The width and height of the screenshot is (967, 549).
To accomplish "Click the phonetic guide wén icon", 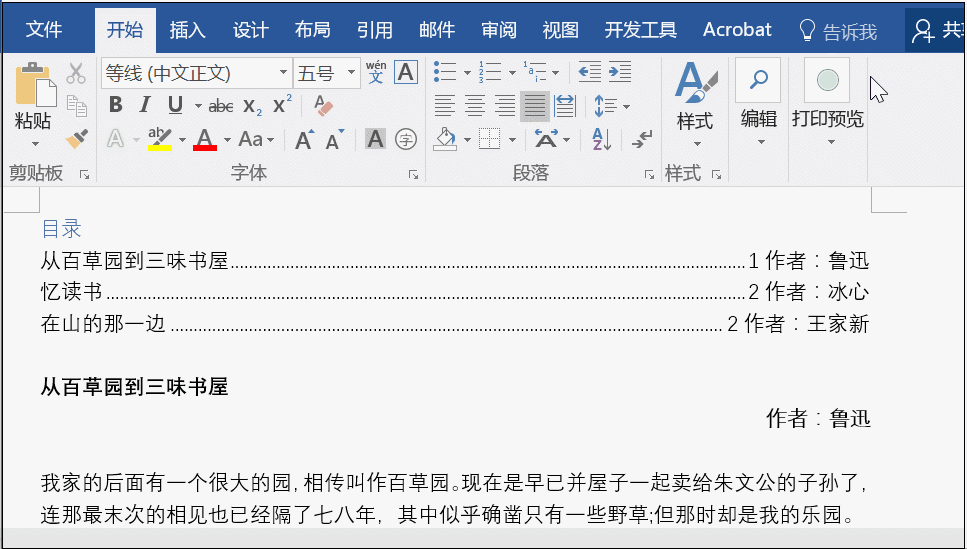I will (x=376, y=72).
